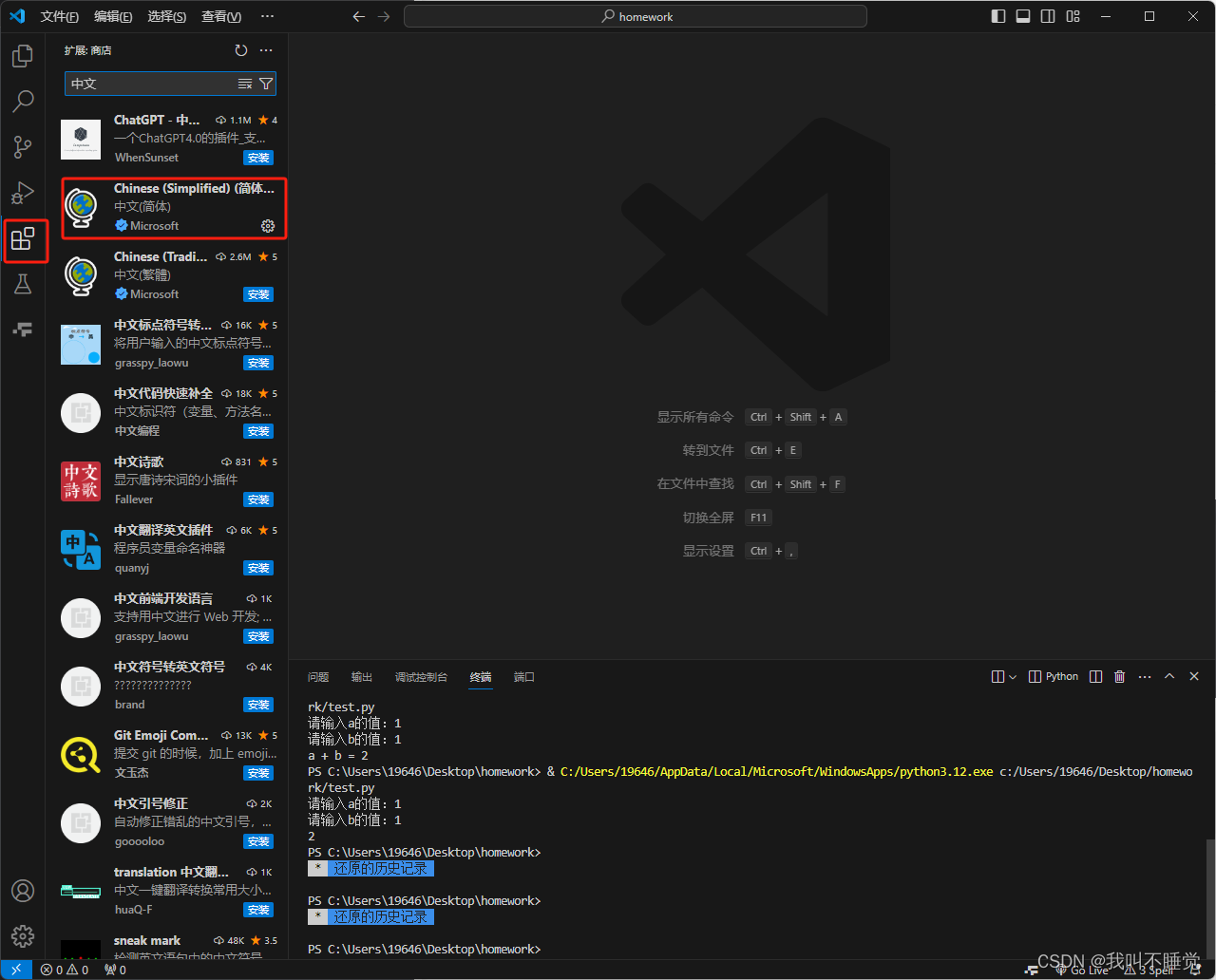This screenshot has width=1216, height=980.
Task: Open the Git Emoji Commit extension thumbnail
Action: 81,755
